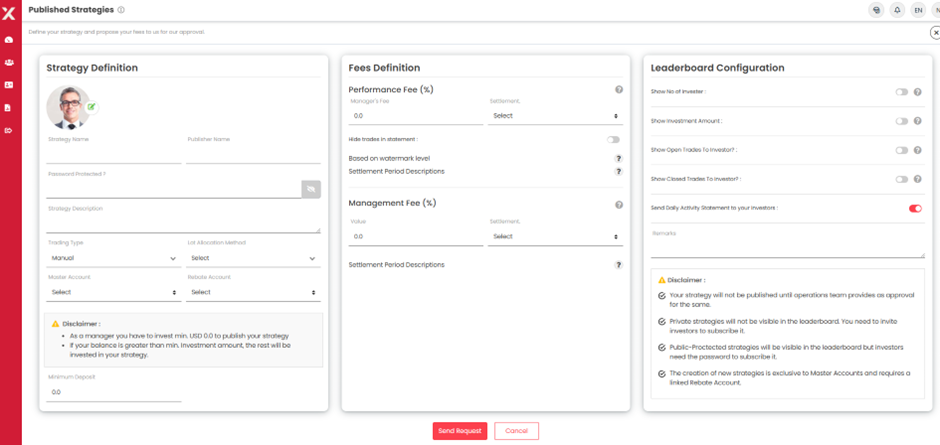The height and width of the screenshot is (445, 940).
Task: Open the EN language menu
Action: pyautogui.click(x=918, y=10)
